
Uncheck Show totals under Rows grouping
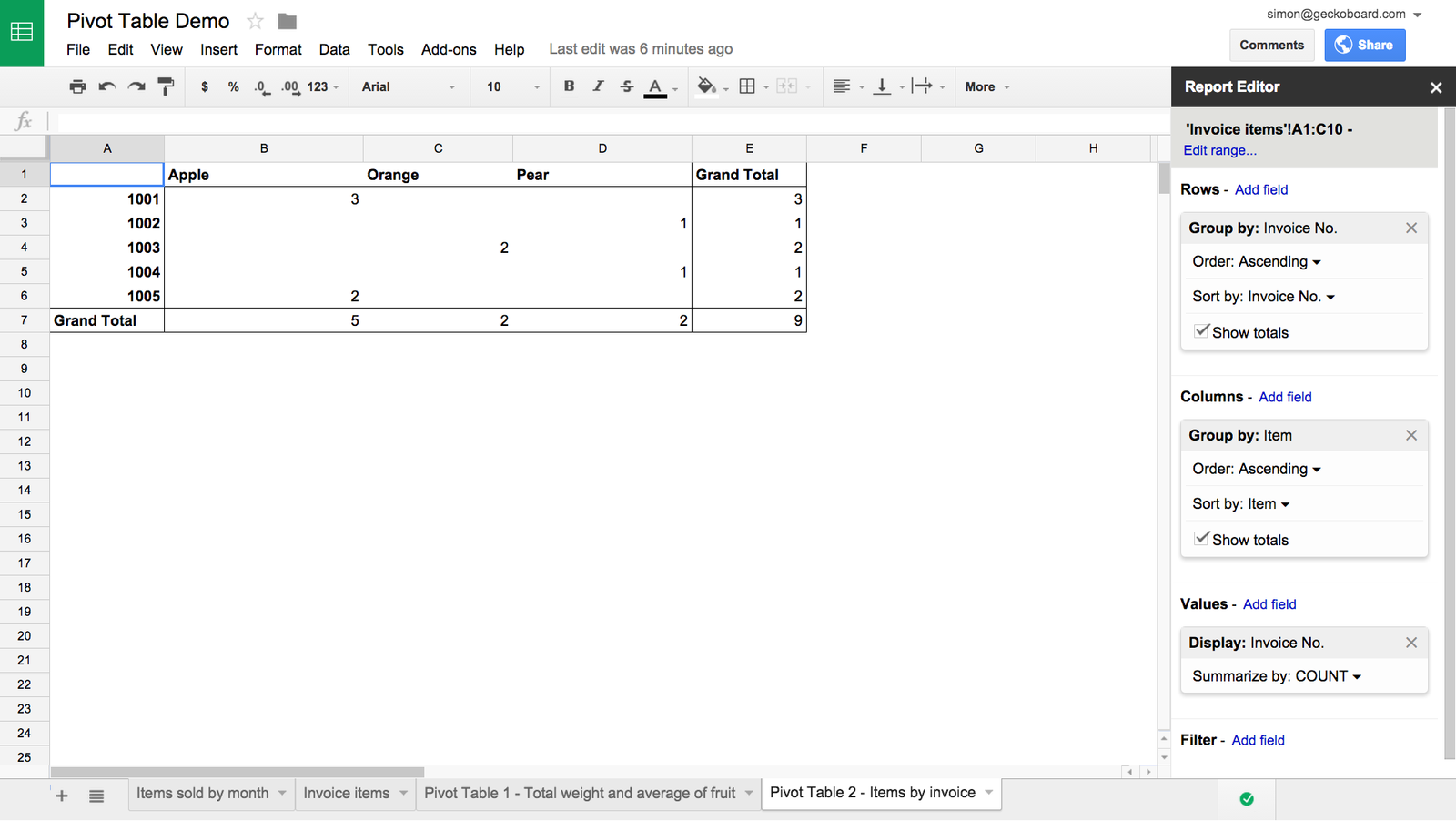pyautogui.click(x=1203, y=331)
